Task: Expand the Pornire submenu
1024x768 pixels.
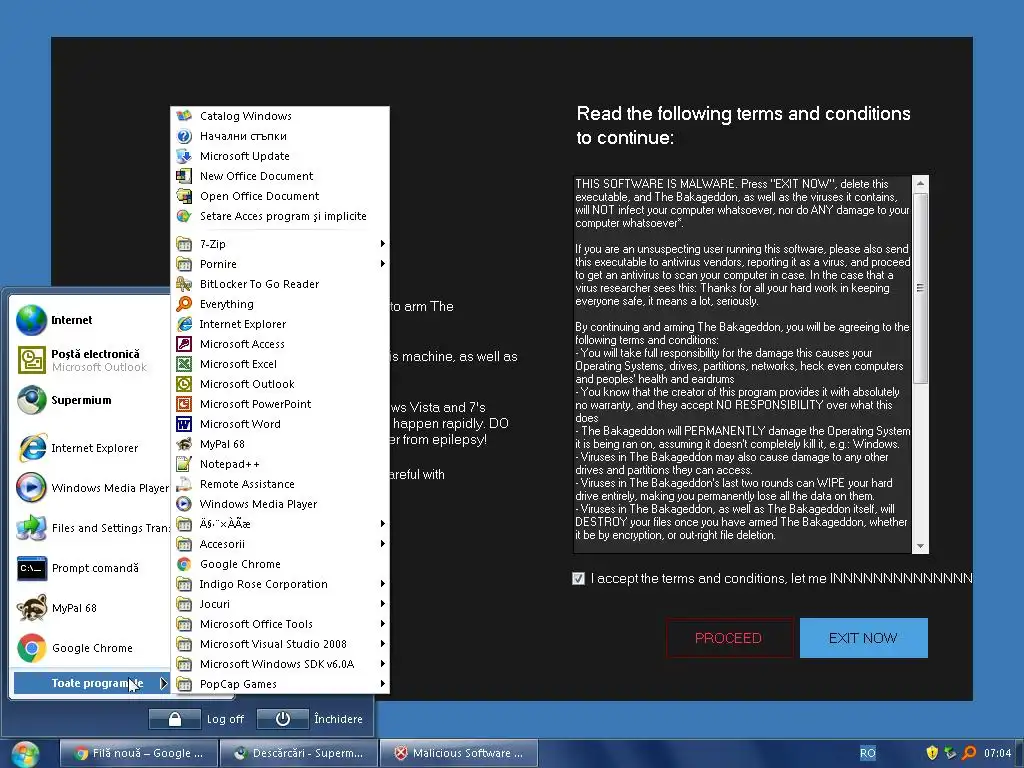Action: click(281, 264)
